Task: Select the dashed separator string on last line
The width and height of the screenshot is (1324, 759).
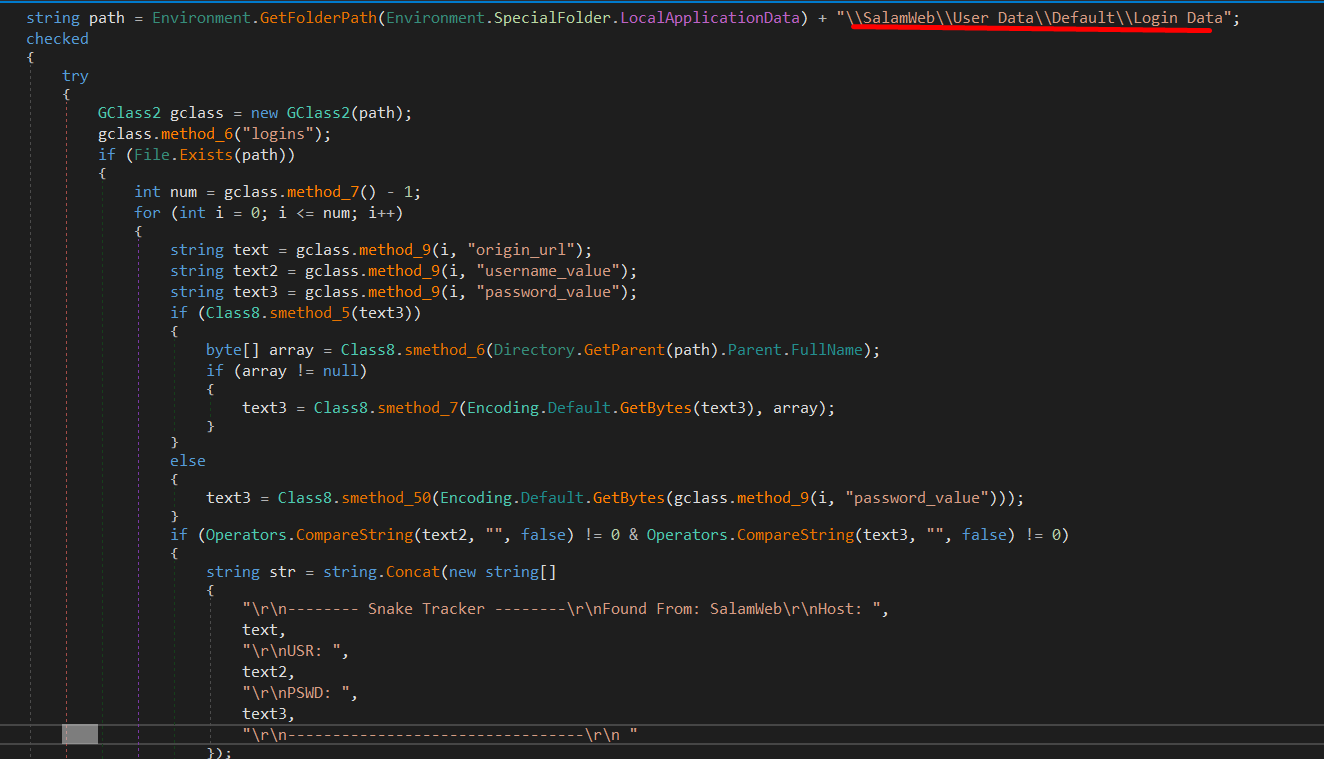Action: click(x=440, y=735)
